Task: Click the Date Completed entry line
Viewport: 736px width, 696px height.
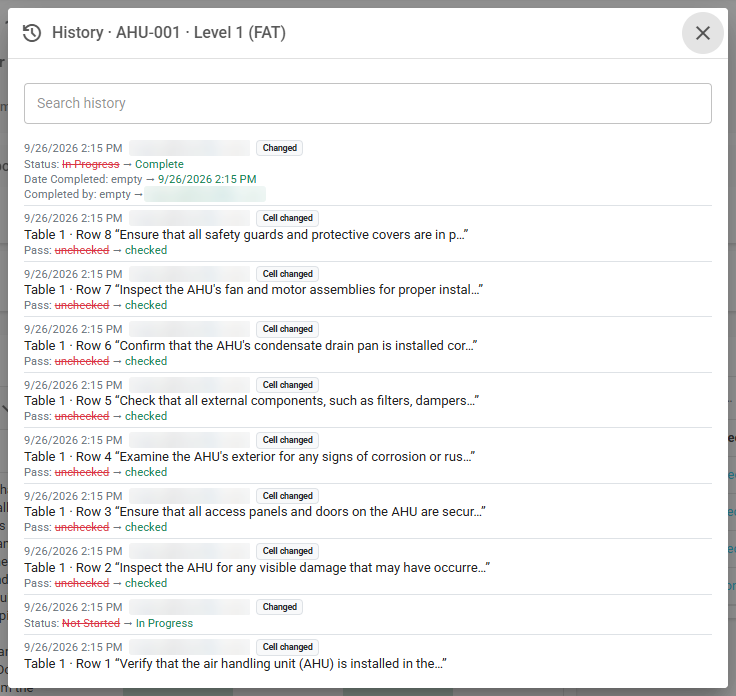Action: (140, 179)
